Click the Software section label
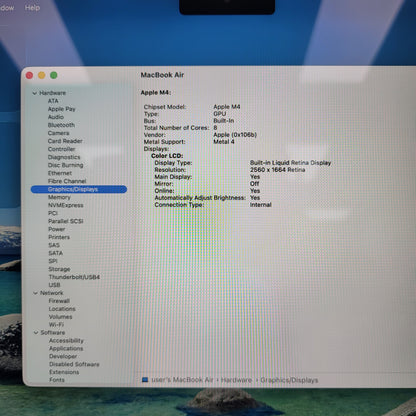Image resolution: width=416 pixels, height=416 pixels. coord(53,333)
